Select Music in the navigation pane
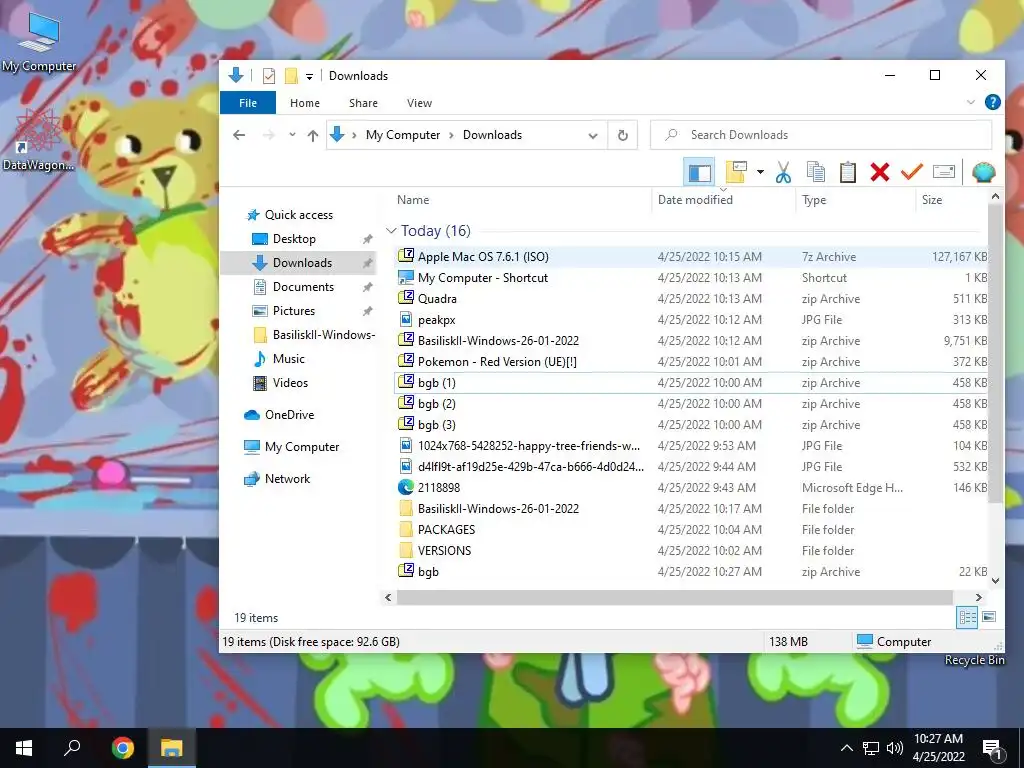1024x768 pixels. tap(289, 359)
